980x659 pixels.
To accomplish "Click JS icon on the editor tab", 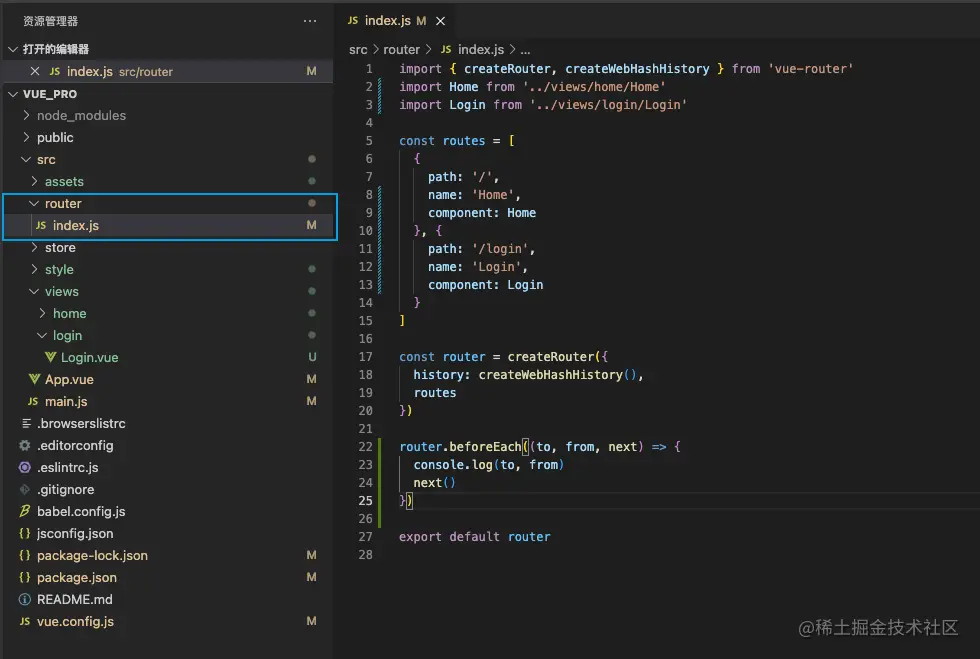I will coord(353,21).
